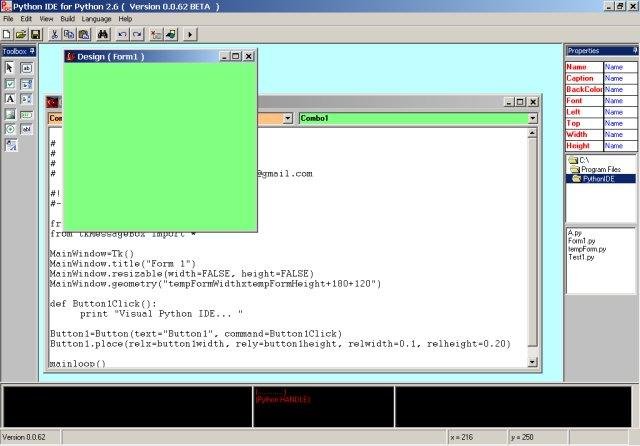Click the MainWindow.title("Form 1") code line

click(123, 264)
